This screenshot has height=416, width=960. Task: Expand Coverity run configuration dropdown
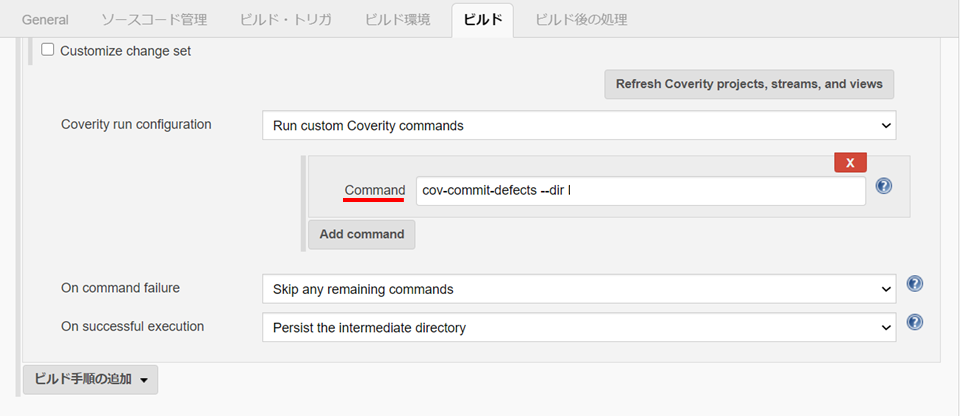(x=578, y=126)
